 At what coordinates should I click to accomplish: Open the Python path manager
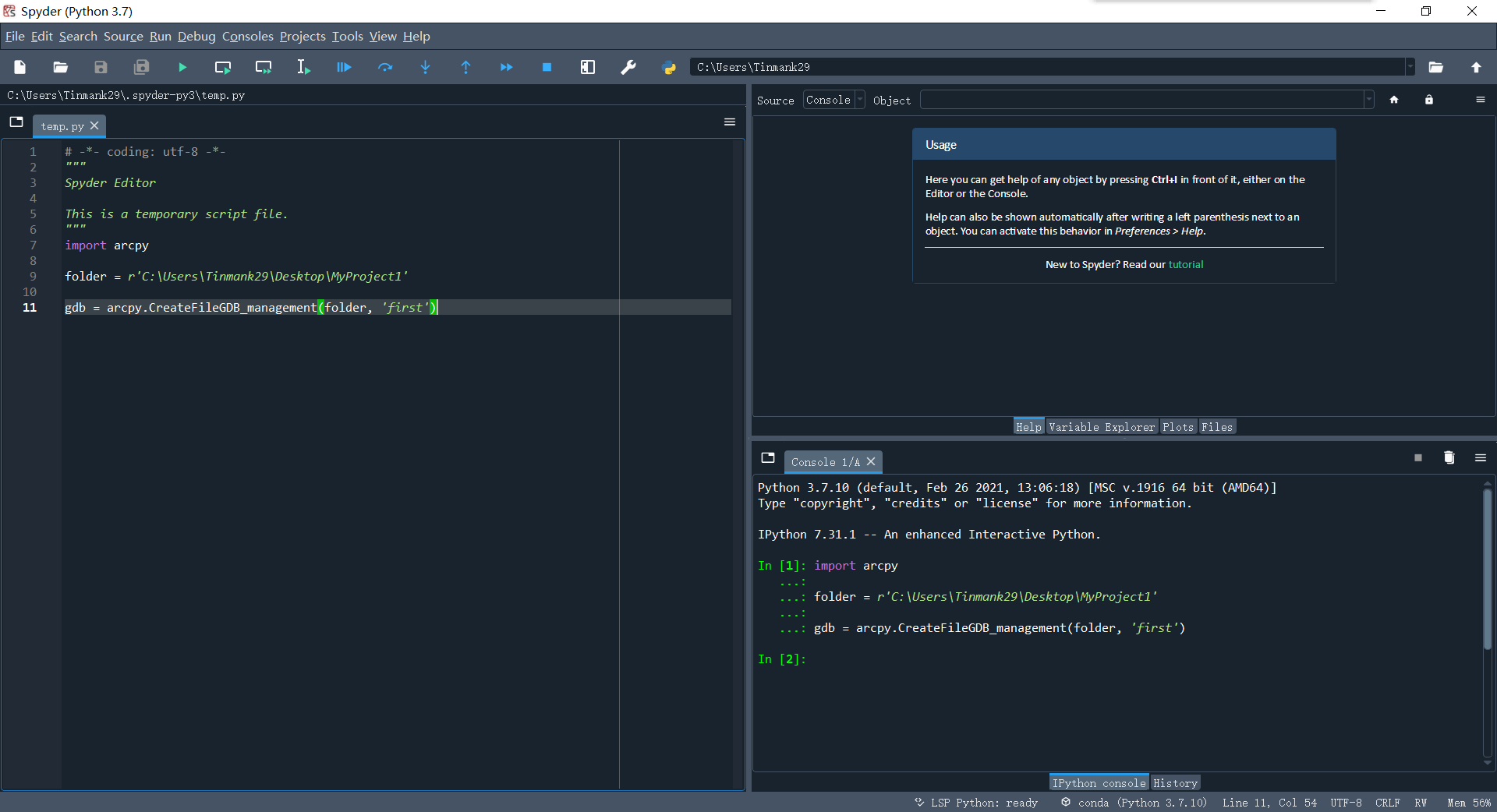[669, 68]
